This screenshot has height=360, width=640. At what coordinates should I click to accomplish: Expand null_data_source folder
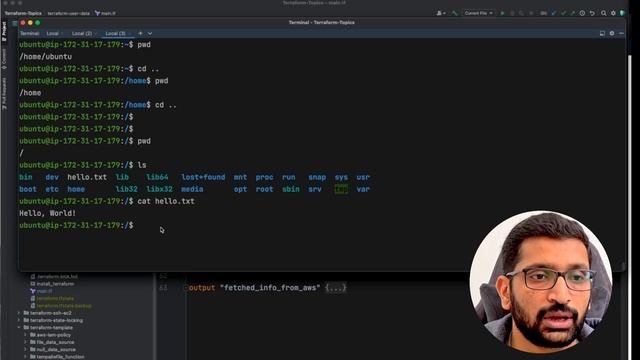pyautogui.click(x=26, y=349)
